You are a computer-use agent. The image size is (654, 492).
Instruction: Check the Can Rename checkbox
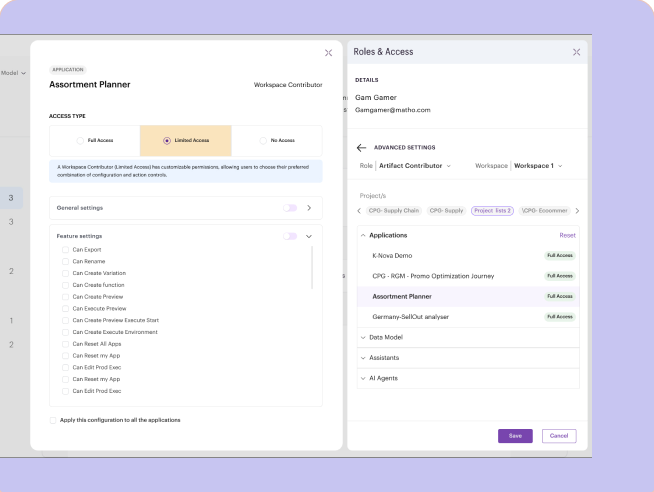coord(65,261)
